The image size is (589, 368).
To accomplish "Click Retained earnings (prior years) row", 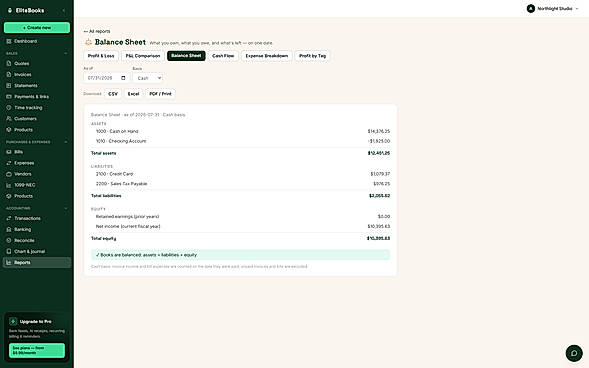I will pos(240,216).
